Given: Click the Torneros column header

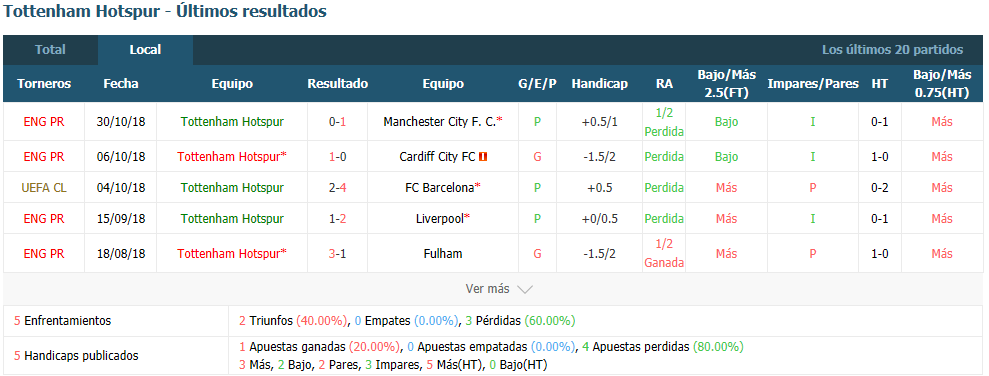Looking at the screenshot, I should pyautogui.click(x=44, y=84).
